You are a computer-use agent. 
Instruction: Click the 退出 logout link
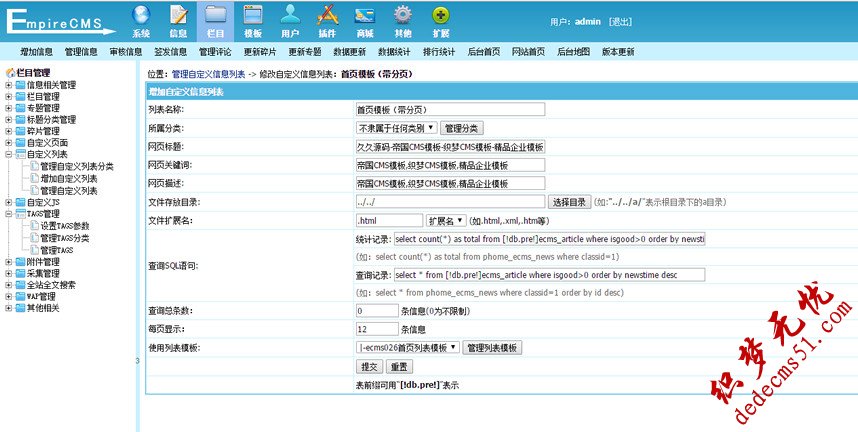click(621, 22)
